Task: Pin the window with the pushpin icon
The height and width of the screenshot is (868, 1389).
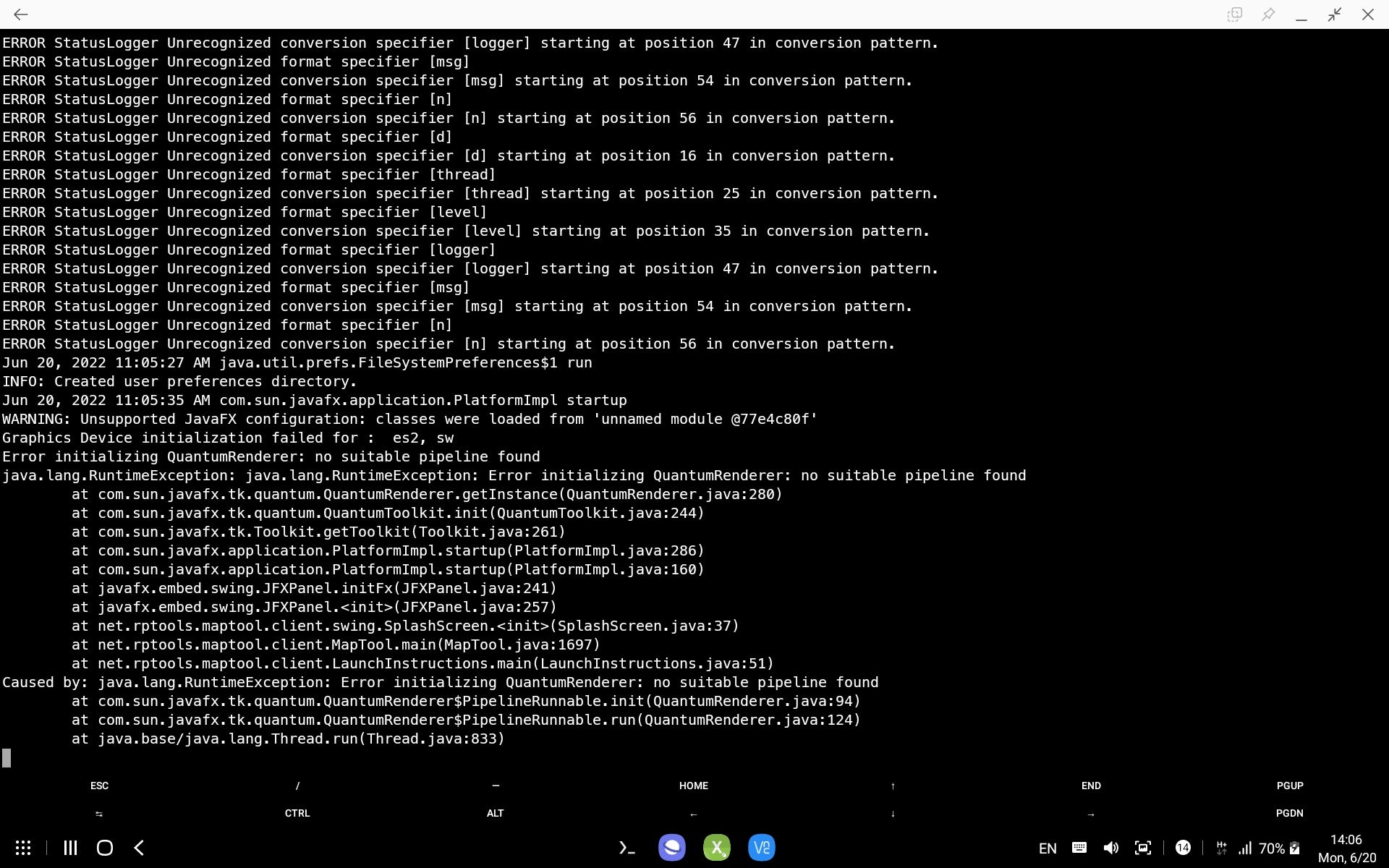Action: click(x=1268, y=14)
